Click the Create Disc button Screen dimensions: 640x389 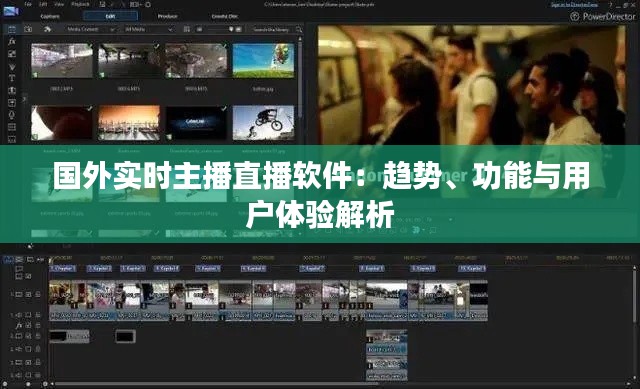pyautogui.click(x=224, y=16)
